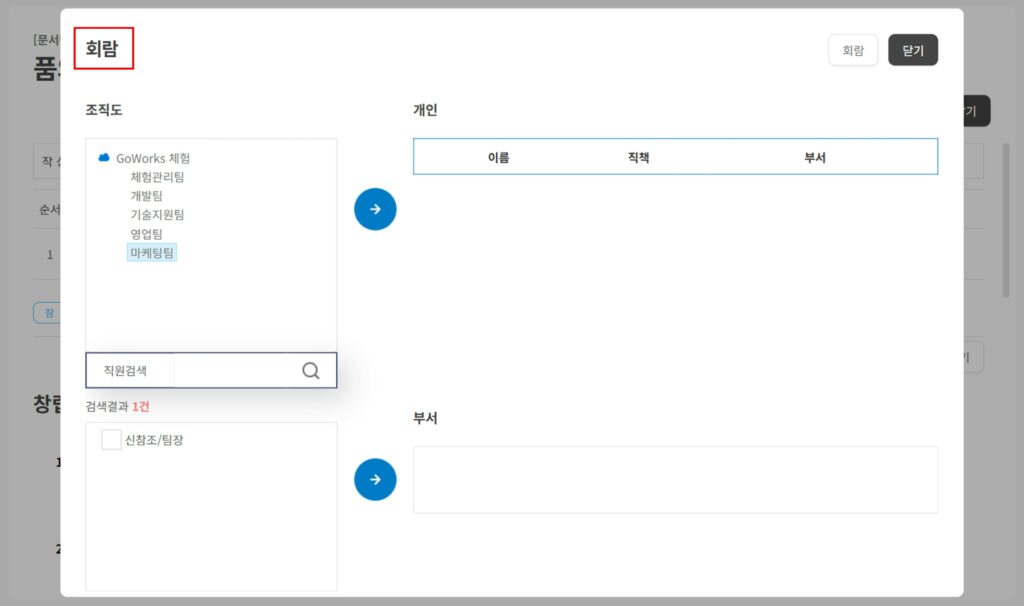Click the 이름 column header
1024x606 pixels.
click(498, 157)
